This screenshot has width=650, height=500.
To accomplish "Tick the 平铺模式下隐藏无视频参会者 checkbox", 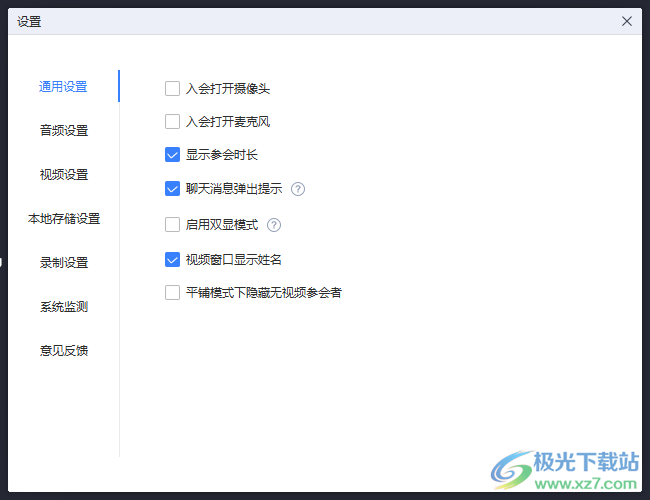I will pos(172,292).
